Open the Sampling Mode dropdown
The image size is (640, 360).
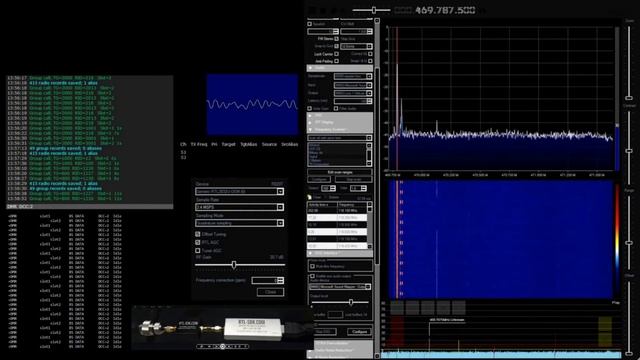coord(239,223)
